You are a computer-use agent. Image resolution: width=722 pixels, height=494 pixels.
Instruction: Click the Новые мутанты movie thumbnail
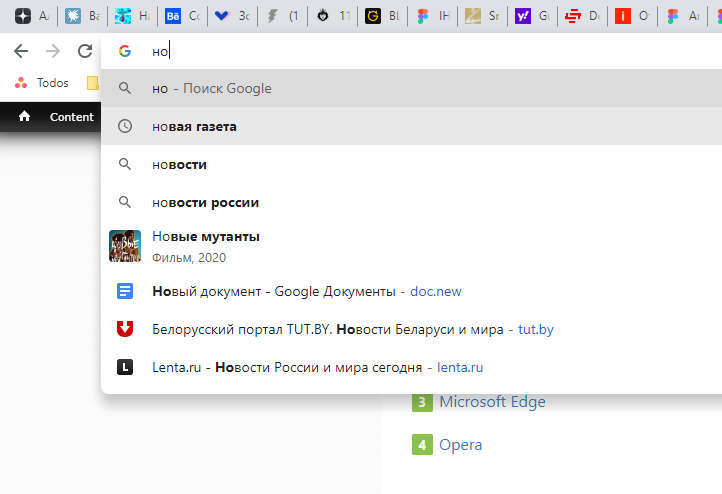125,246
